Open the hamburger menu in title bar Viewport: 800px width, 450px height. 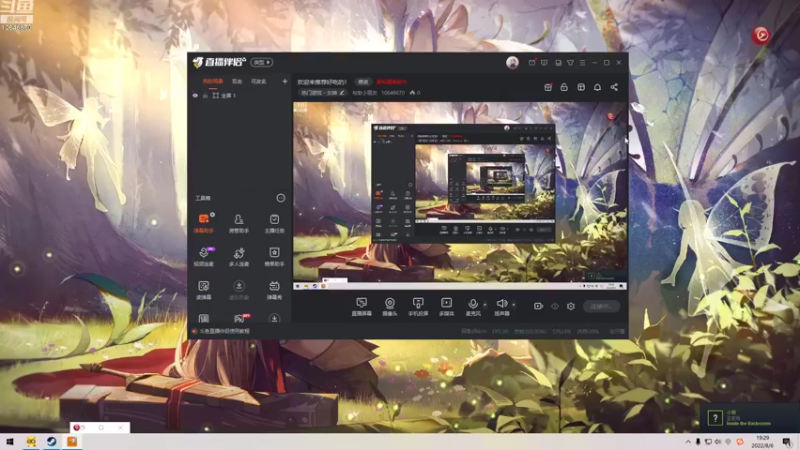pyautogui.click(x=582, y=63)
